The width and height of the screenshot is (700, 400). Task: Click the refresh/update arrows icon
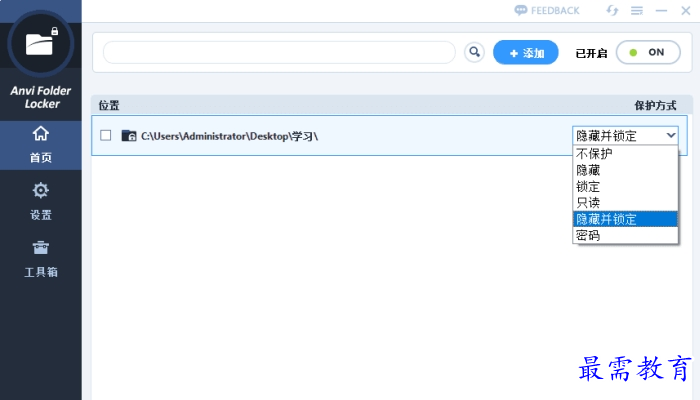(x=612, y=10)
